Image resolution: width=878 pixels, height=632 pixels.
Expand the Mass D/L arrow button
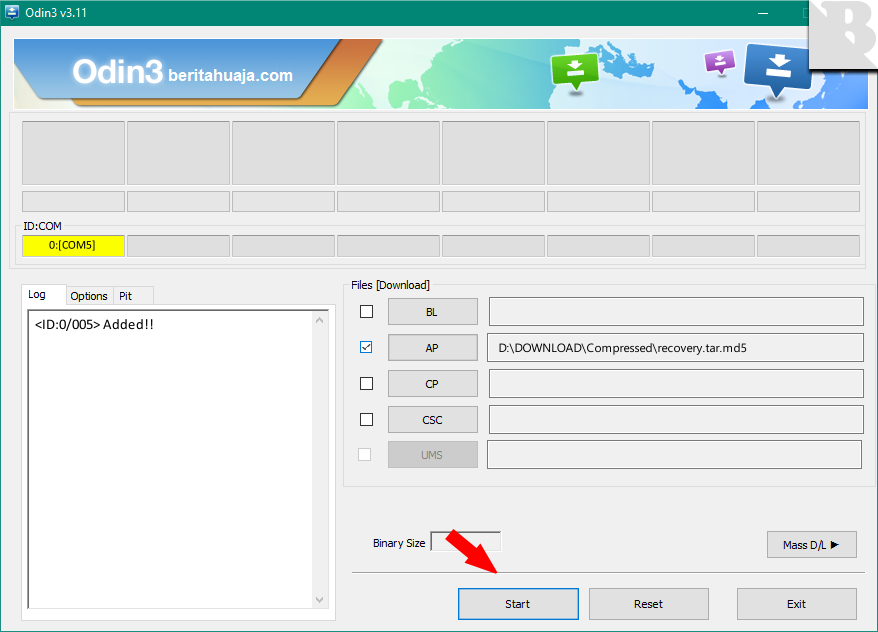(811, 545)
